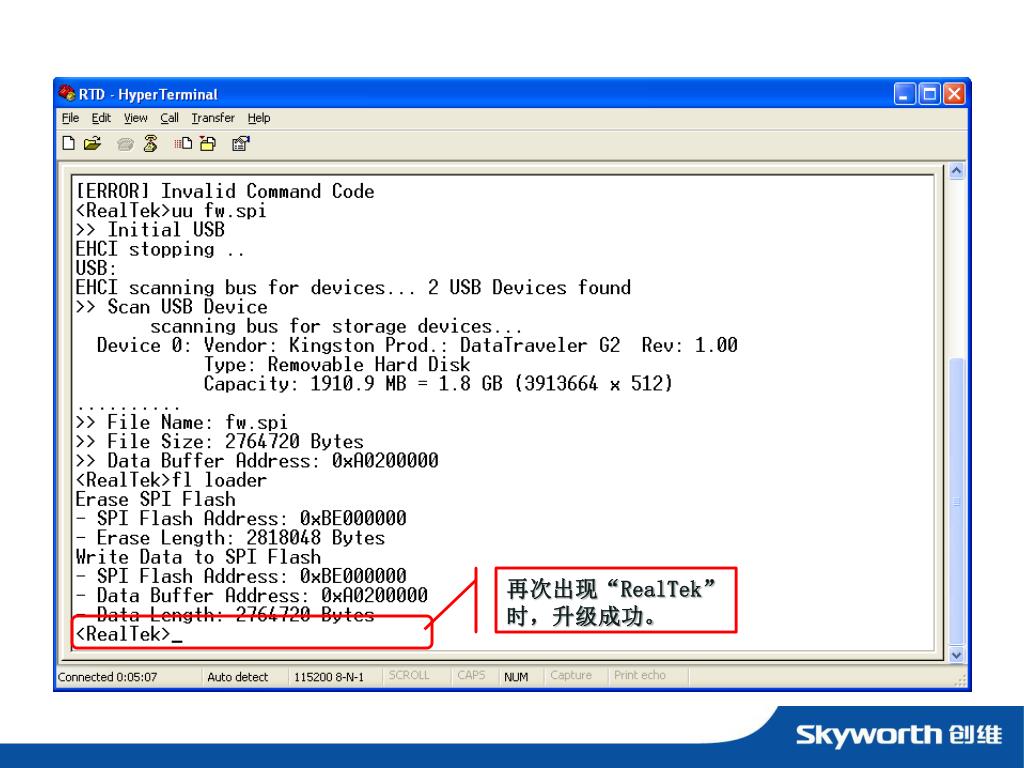Screen dimensions: 1024x768
Task: Click the ">> File Name: fw.spi" line
Action: tap(182, 423)
